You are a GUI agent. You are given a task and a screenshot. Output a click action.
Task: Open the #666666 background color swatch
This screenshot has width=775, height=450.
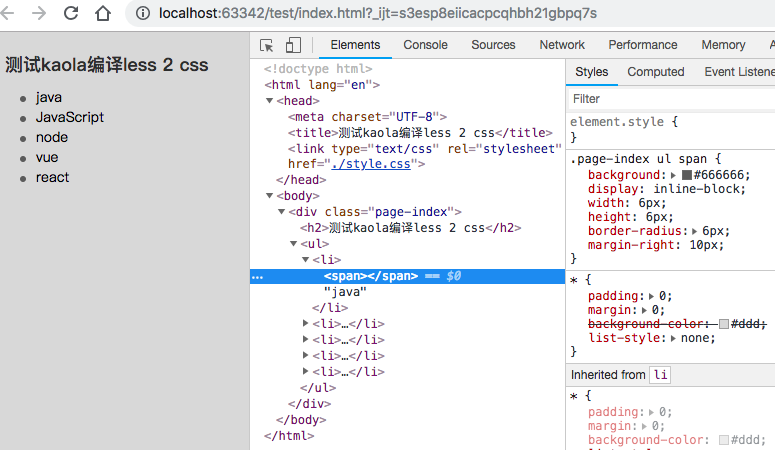[x=687, y=175]
